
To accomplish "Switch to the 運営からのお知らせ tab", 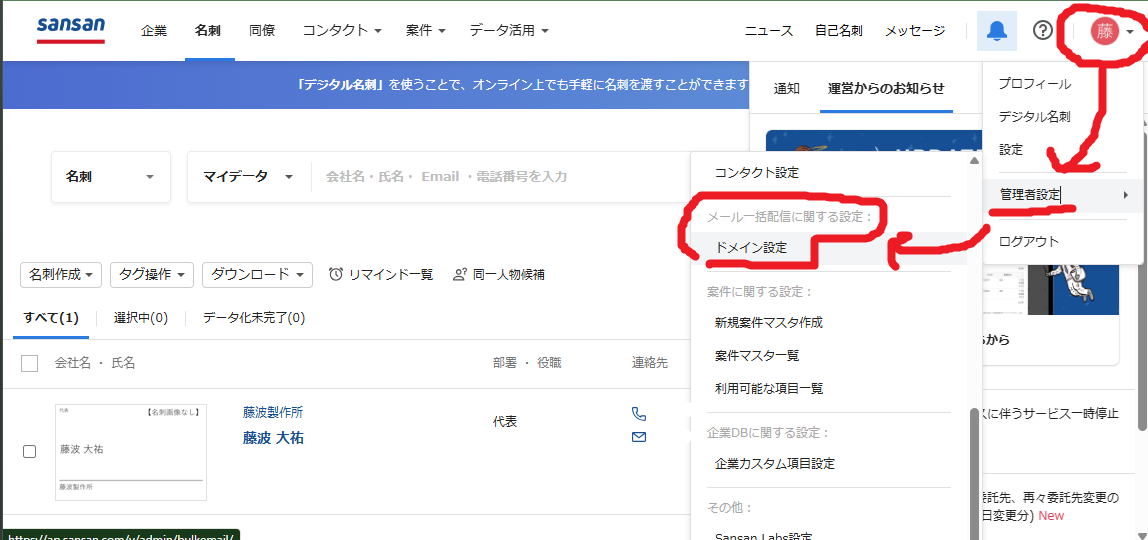I will (x=885, y=88).
